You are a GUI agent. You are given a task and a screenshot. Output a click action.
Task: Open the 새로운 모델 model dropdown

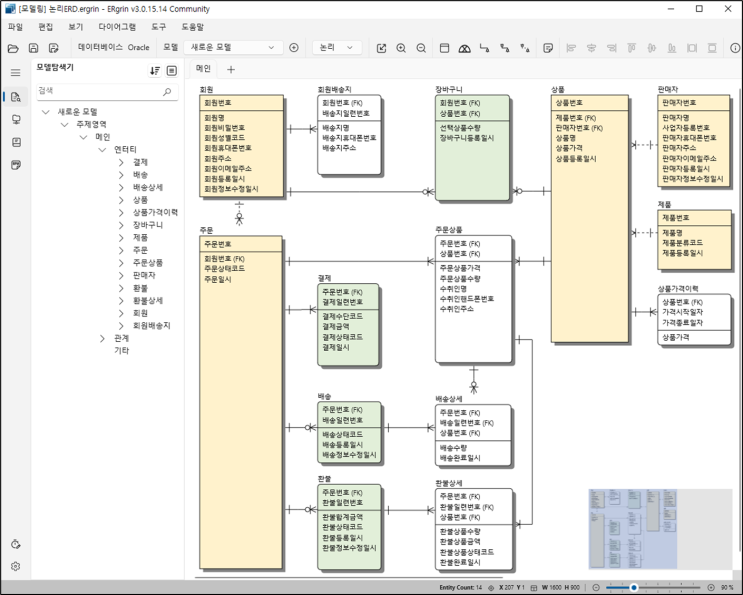click(233, 47)
